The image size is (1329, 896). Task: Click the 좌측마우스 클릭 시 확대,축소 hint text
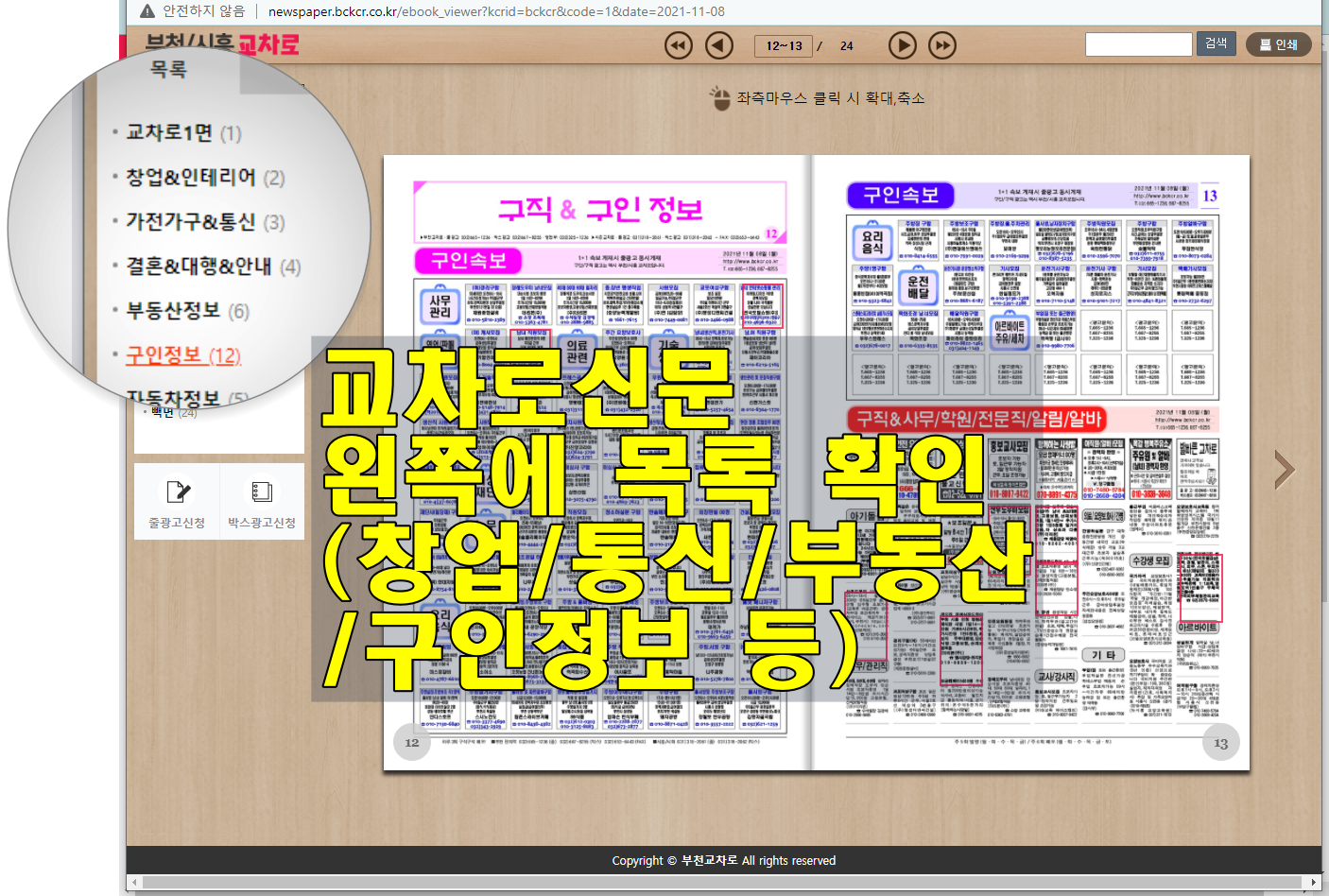(x=830, y=98)
